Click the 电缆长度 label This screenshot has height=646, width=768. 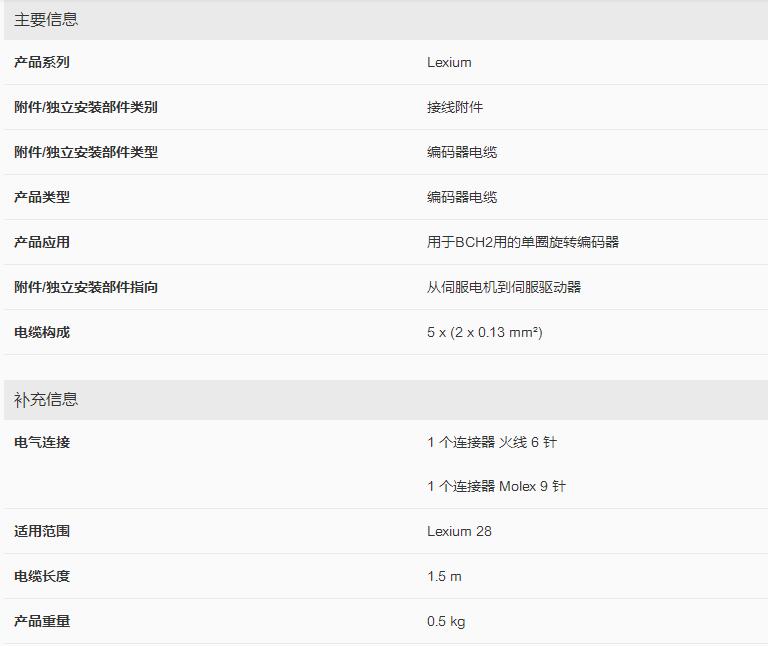point(42,576)
